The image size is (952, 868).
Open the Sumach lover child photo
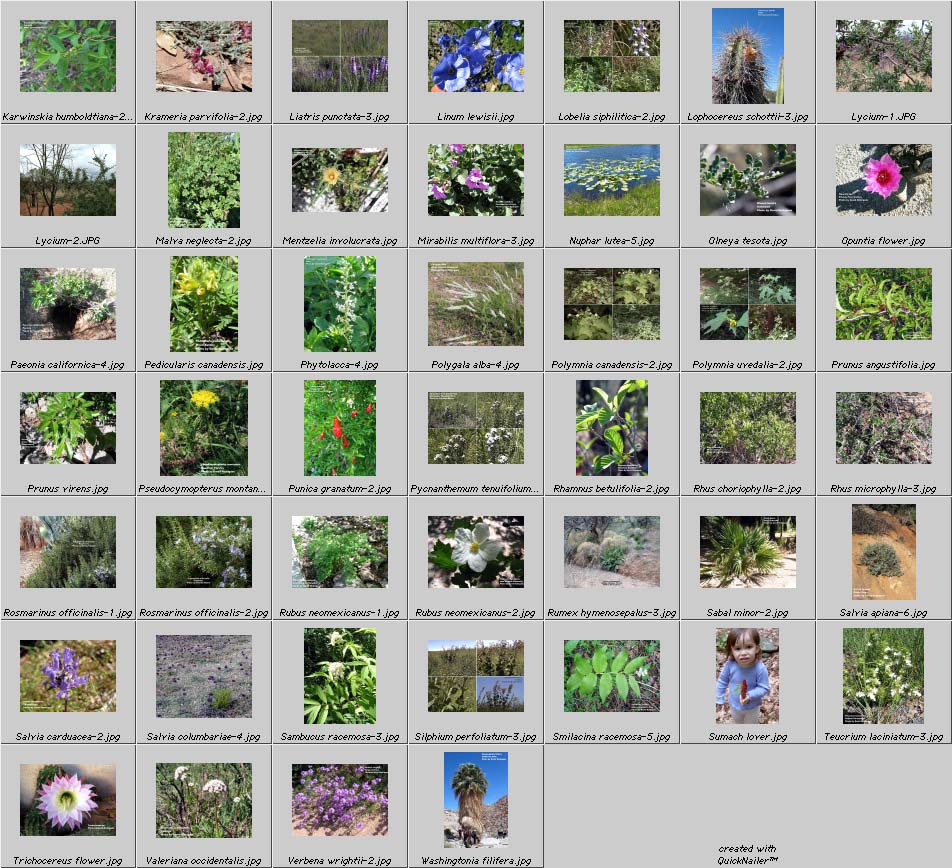(747, 676)
